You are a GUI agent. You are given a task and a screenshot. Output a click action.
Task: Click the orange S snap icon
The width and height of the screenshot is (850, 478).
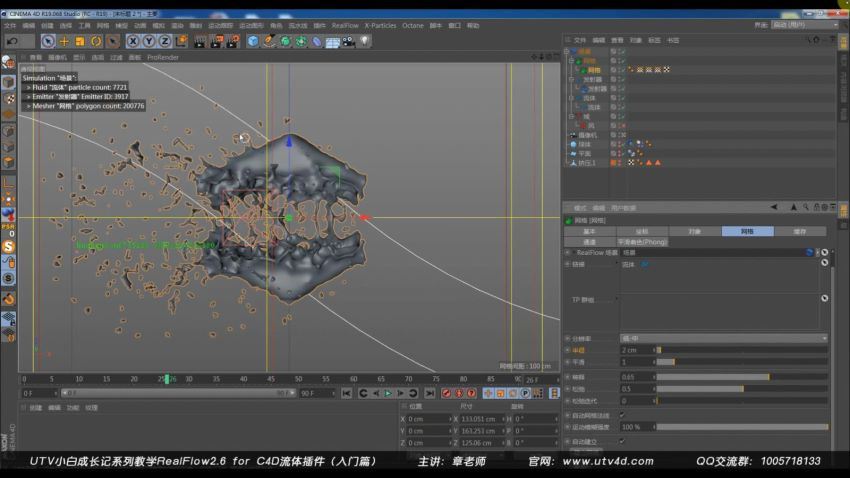8,247
